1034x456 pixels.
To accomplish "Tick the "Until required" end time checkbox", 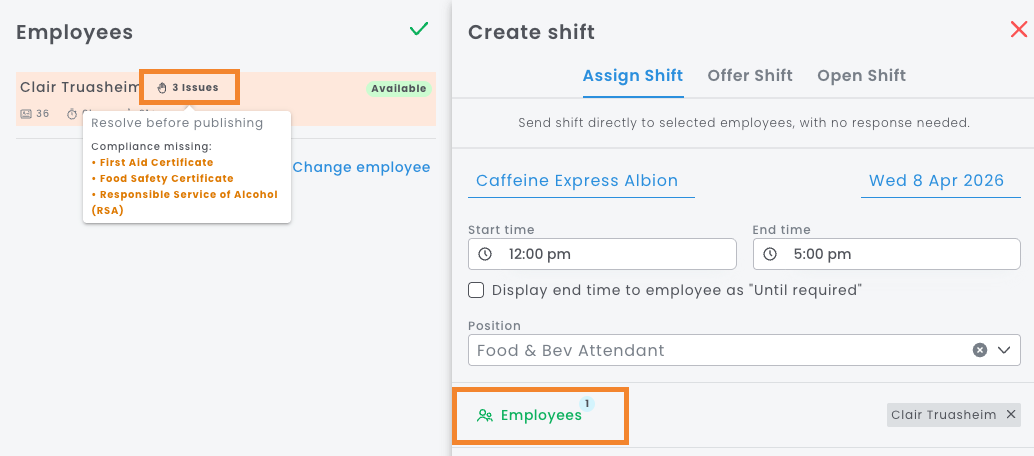I will [477, 290].
